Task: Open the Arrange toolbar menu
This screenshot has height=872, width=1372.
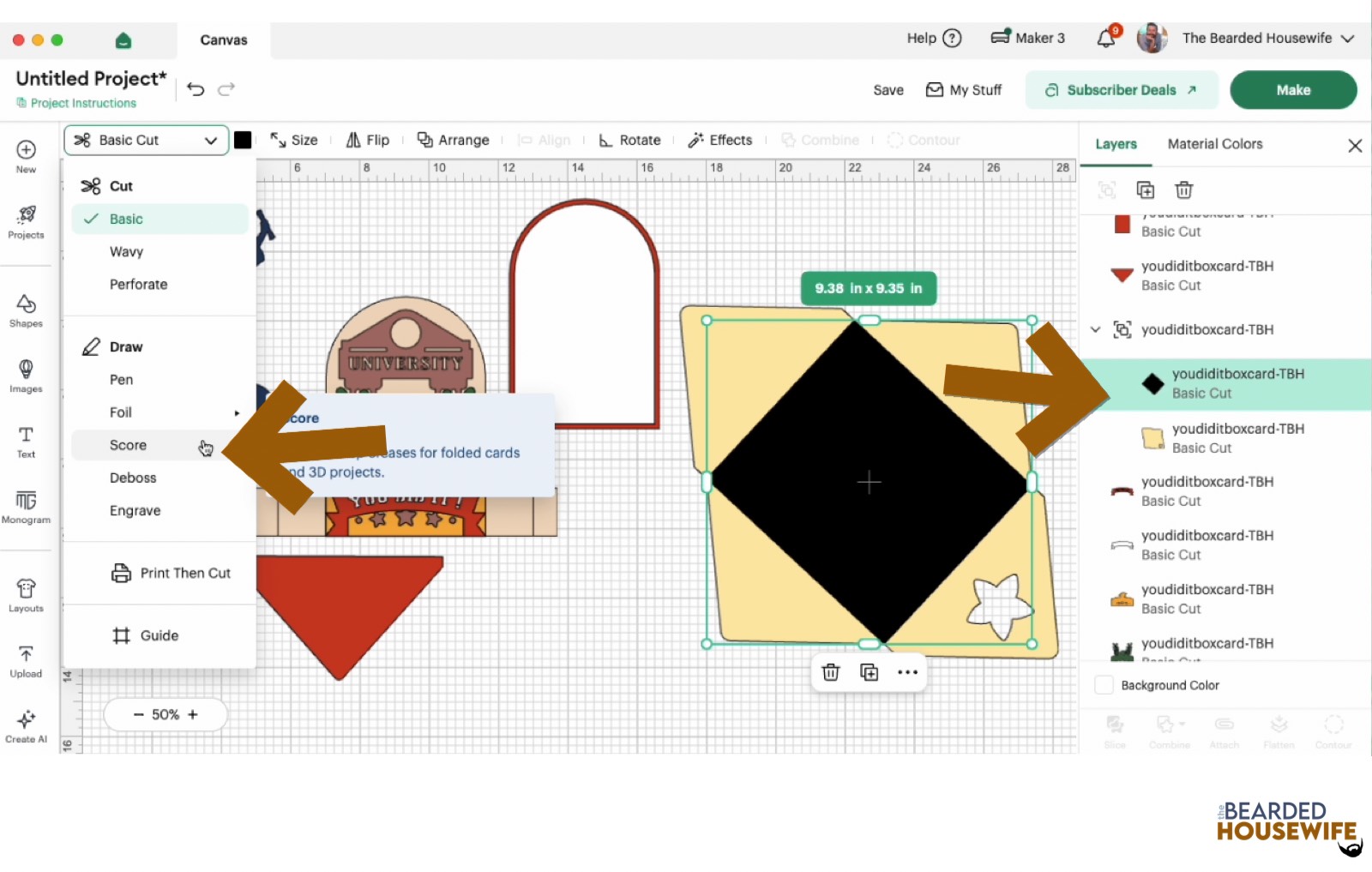Action: (453, 140)
